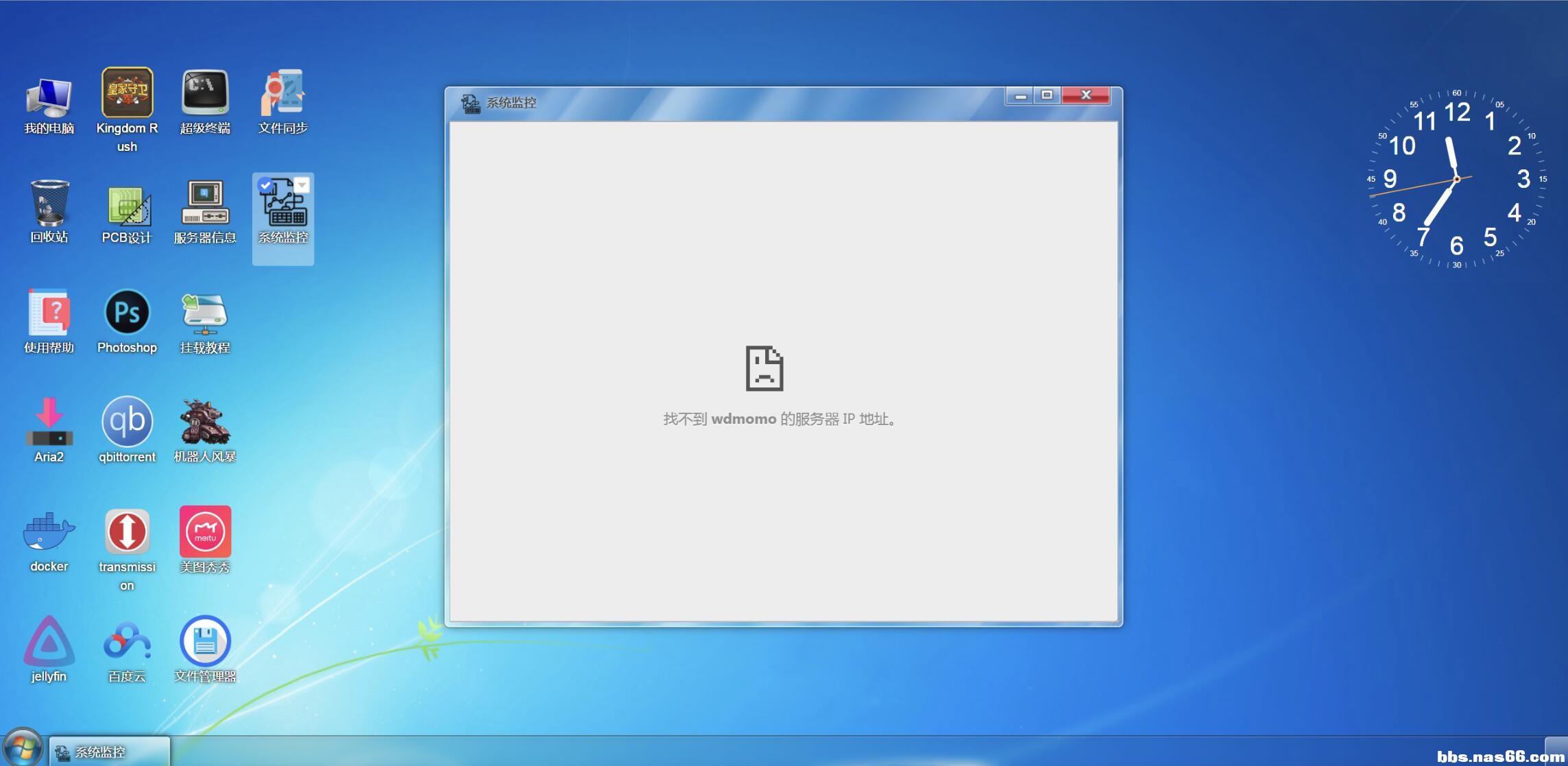Screen dimensions: 1568x766
Task: Launch the Photoshop desktop icon
Action: coord(127,313)
